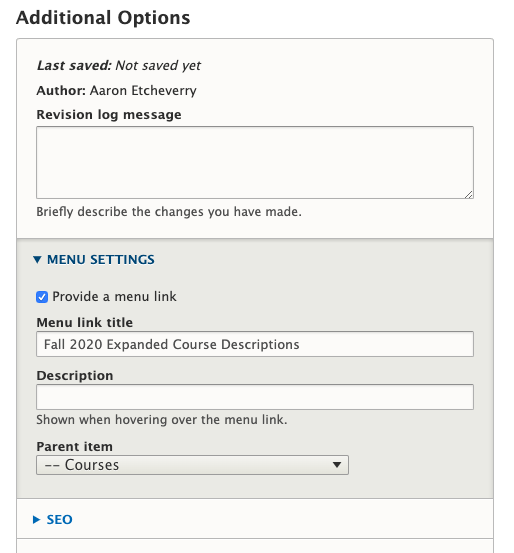The height and width of the screenshot is (553, 514).
Task: Click the SEO heading link
Action: click(60, 520)
